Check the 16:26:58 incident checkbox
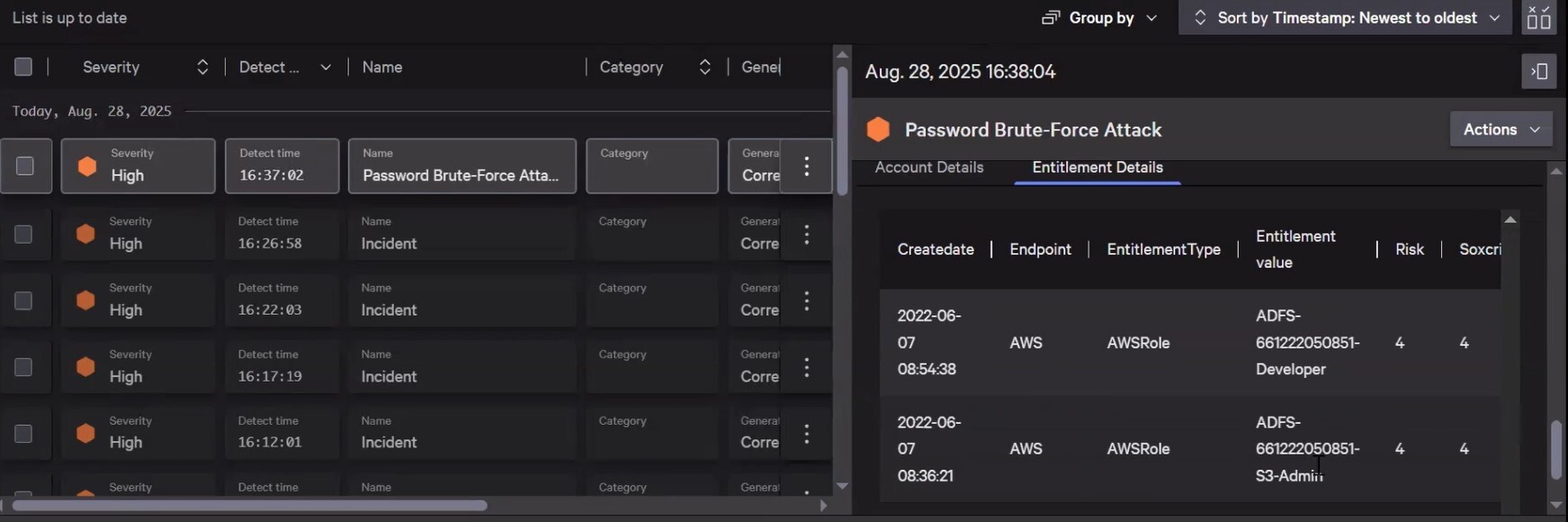Image resolution: width=1568 pixels, height=522 pixels. tap(23, 234)
